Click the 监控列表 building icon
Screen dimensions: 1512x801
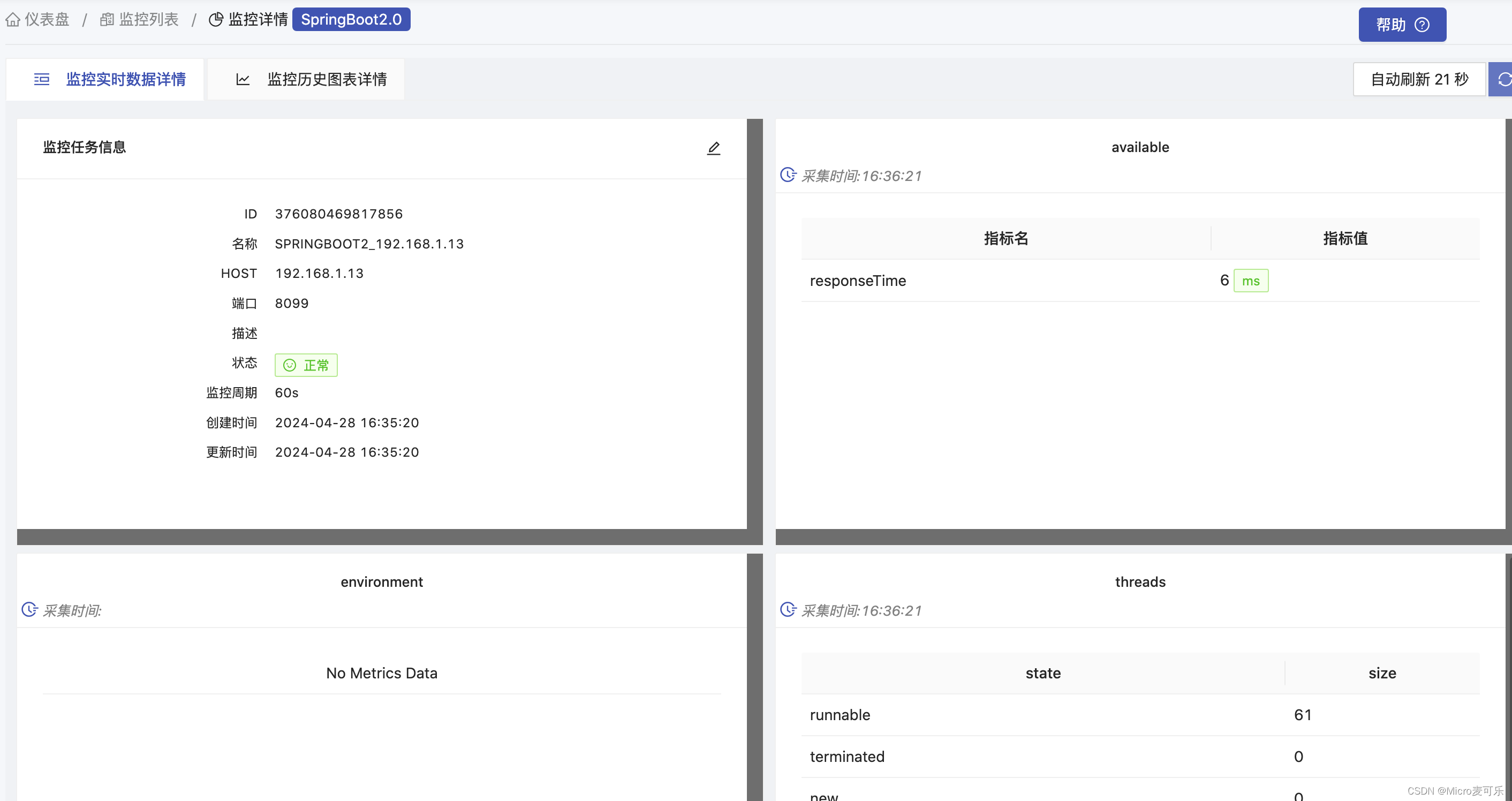point(107,20)
